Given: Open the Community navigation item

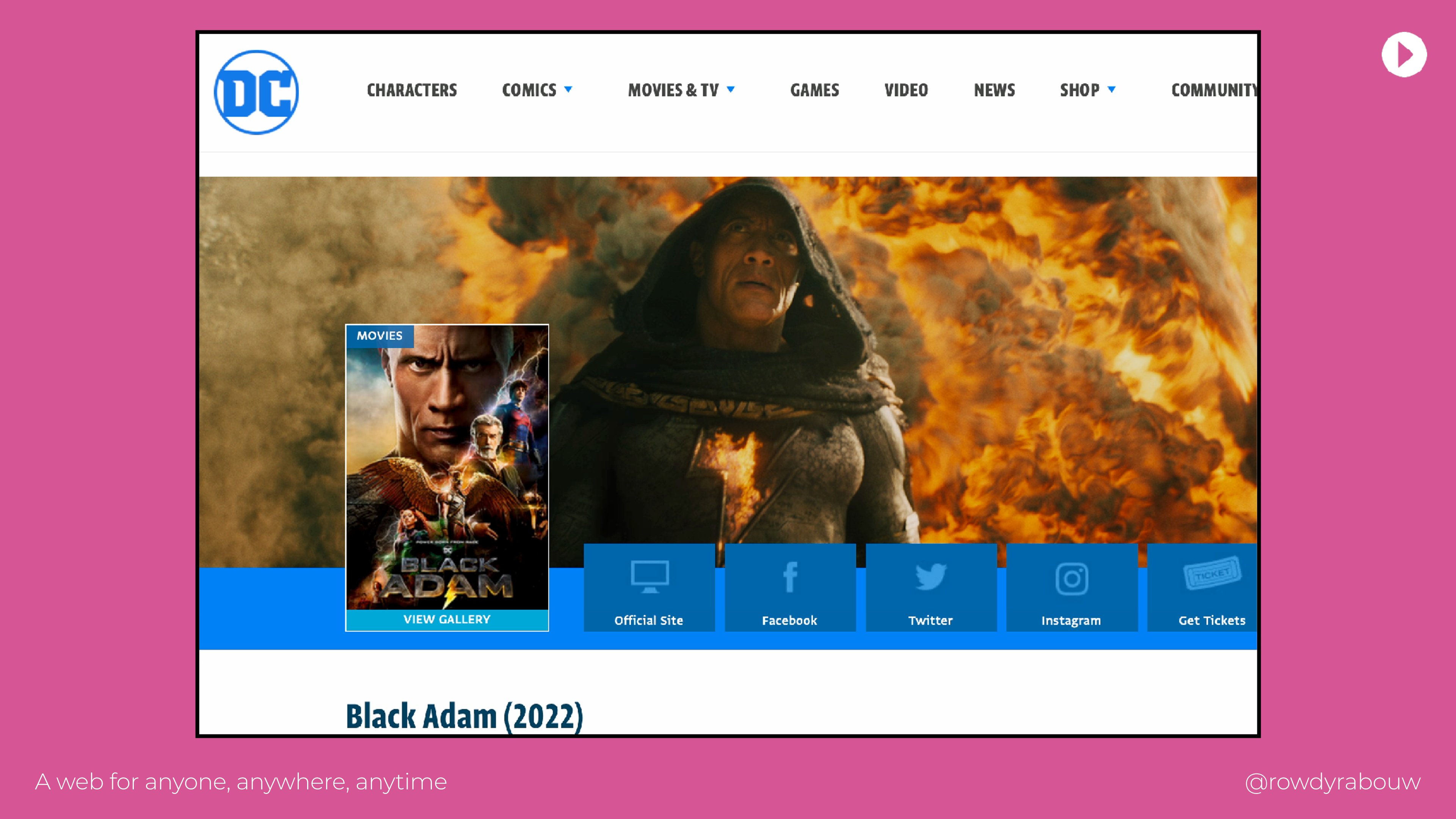Looking at the screenshot, I should coord(1213,90).
